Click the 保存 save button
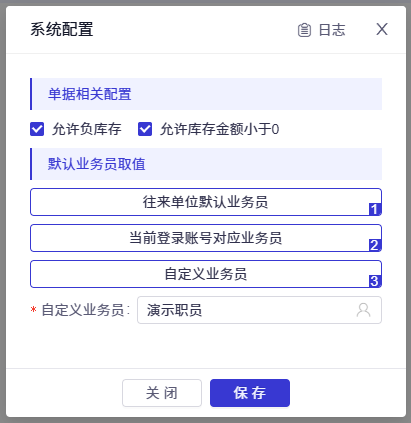Image resolution: width=411 pixels, height=423 pixels. (x=250, y=393)
